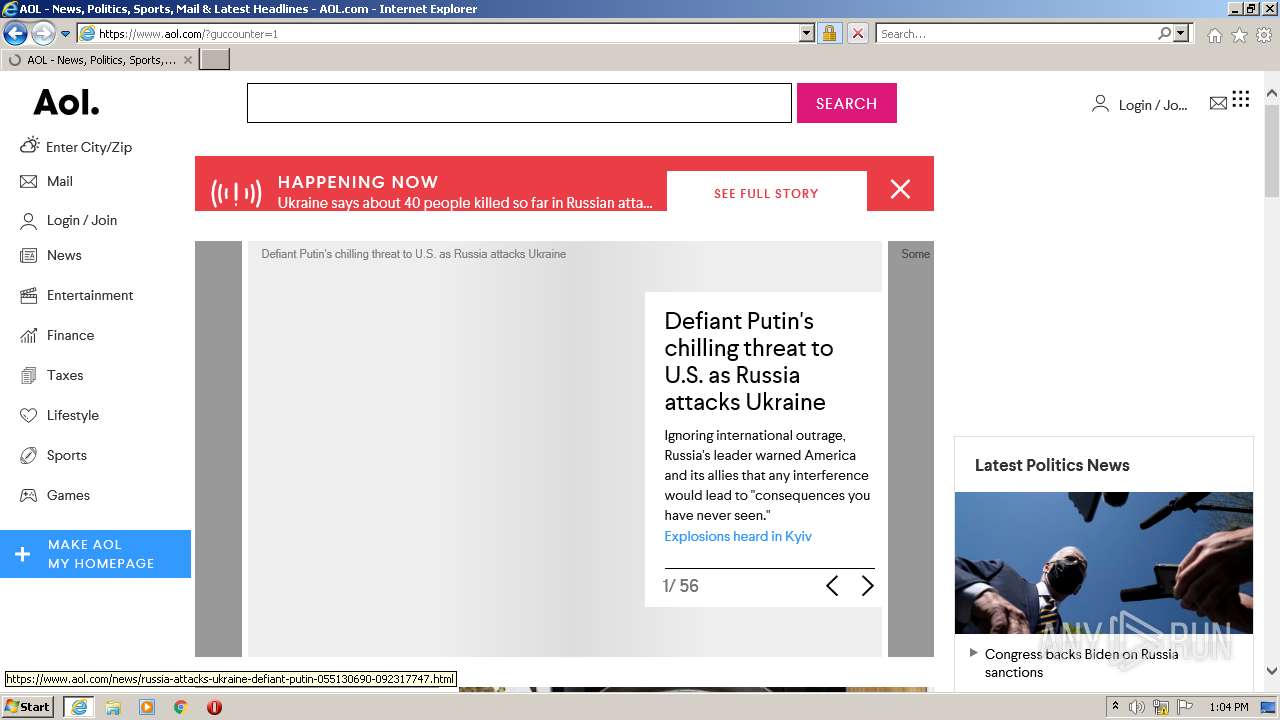Open the weather Enter City/Zip icon
The width and height of the screenshot is (1280, 720).
tap(29, 146)
